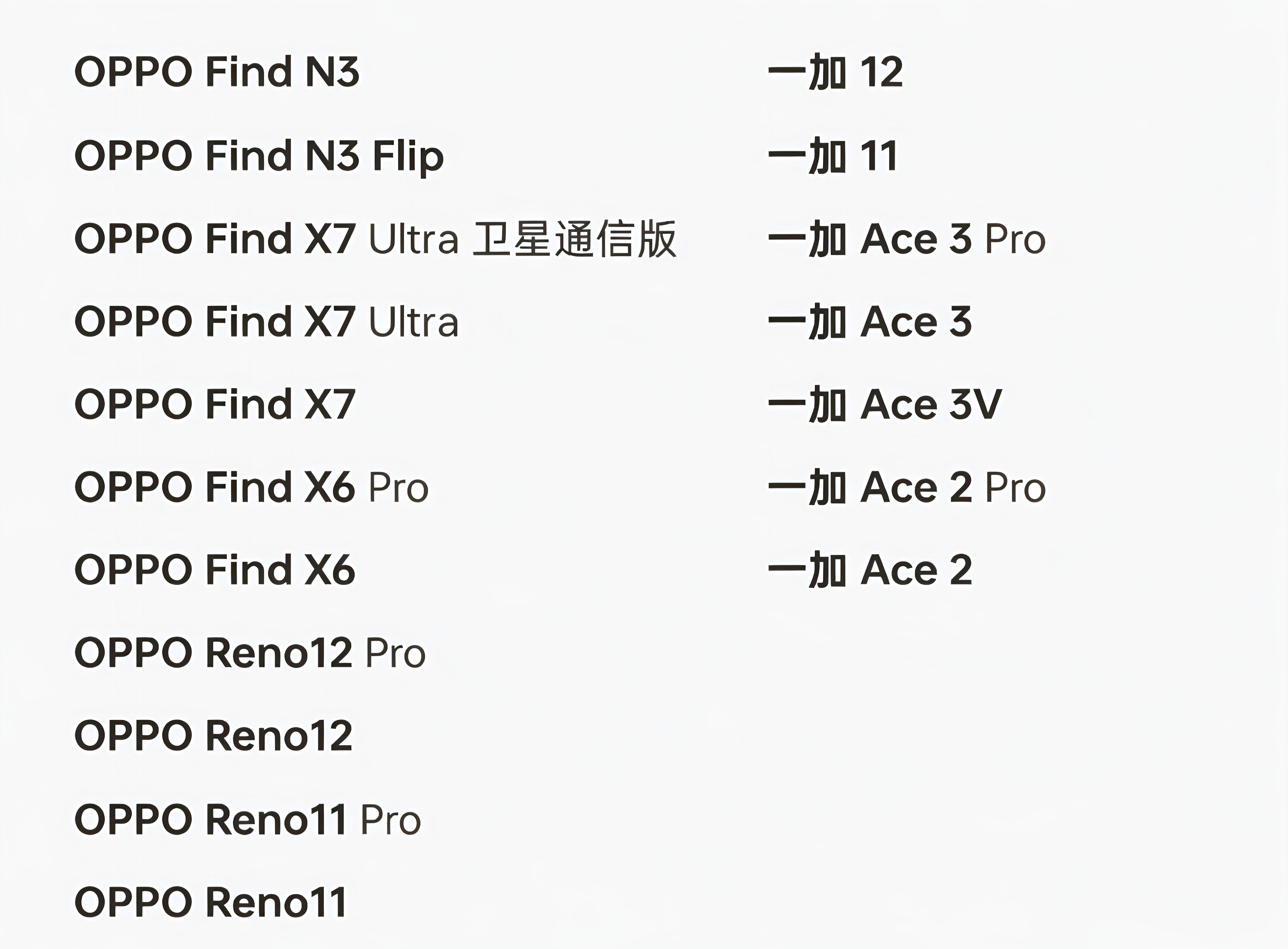The height and width of the screenshot is (949, 1288).
Task: Choose the plain OPPO Find X7 Ultra entry
Action: point(267,322)
